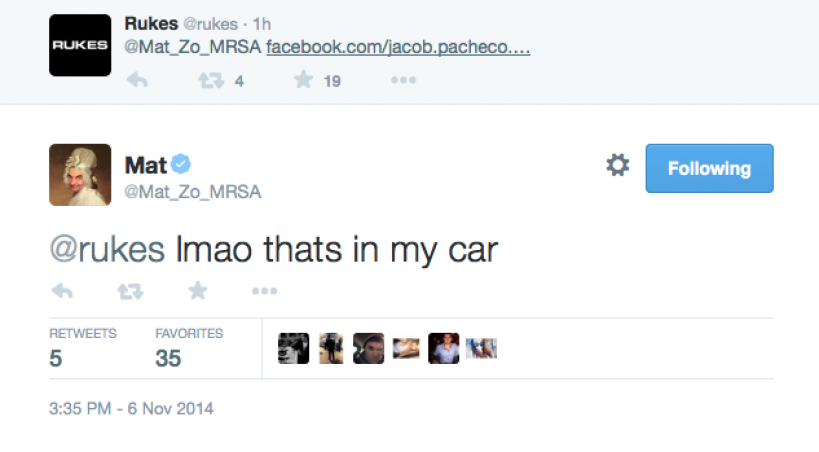The height and width of the screenshot is (452, 819).
Task: Retweet the Rukes tweet
Action: (209, 81)
